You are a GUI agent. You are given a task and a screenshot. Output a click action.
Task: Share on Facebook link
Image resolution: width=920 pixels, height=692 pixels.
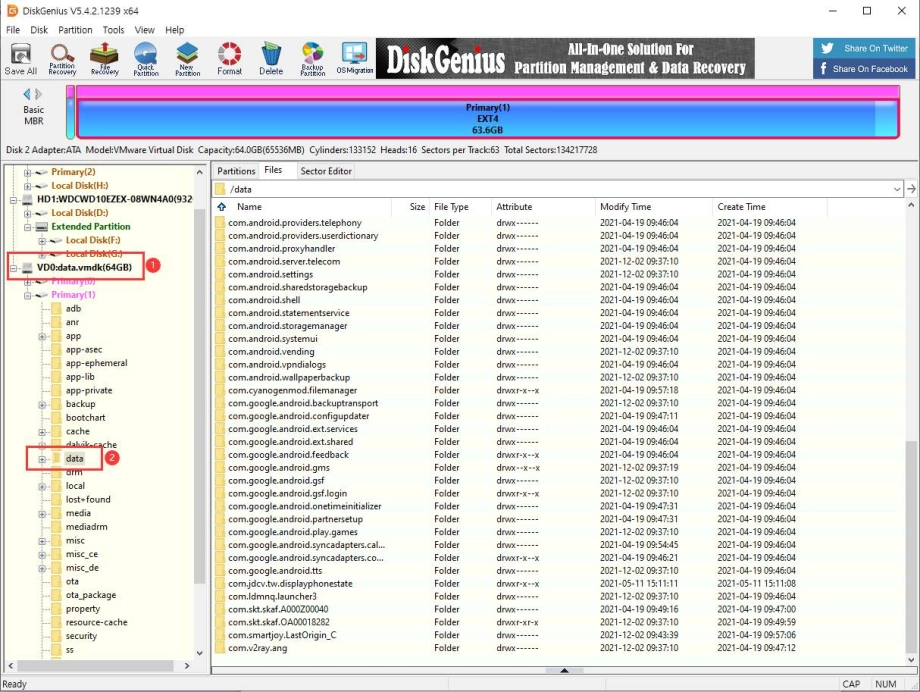[865, 69]
